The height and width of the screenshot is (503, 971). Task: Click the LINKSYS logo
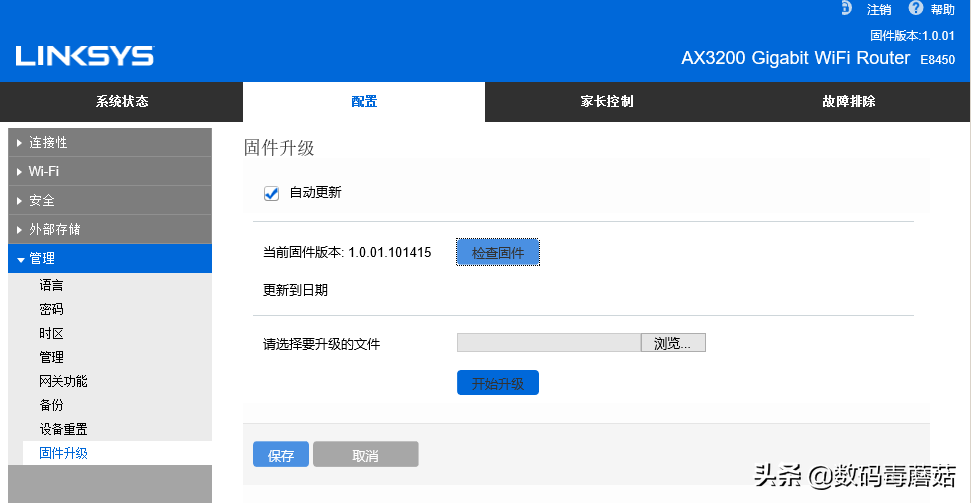click(x=84, y=56)
